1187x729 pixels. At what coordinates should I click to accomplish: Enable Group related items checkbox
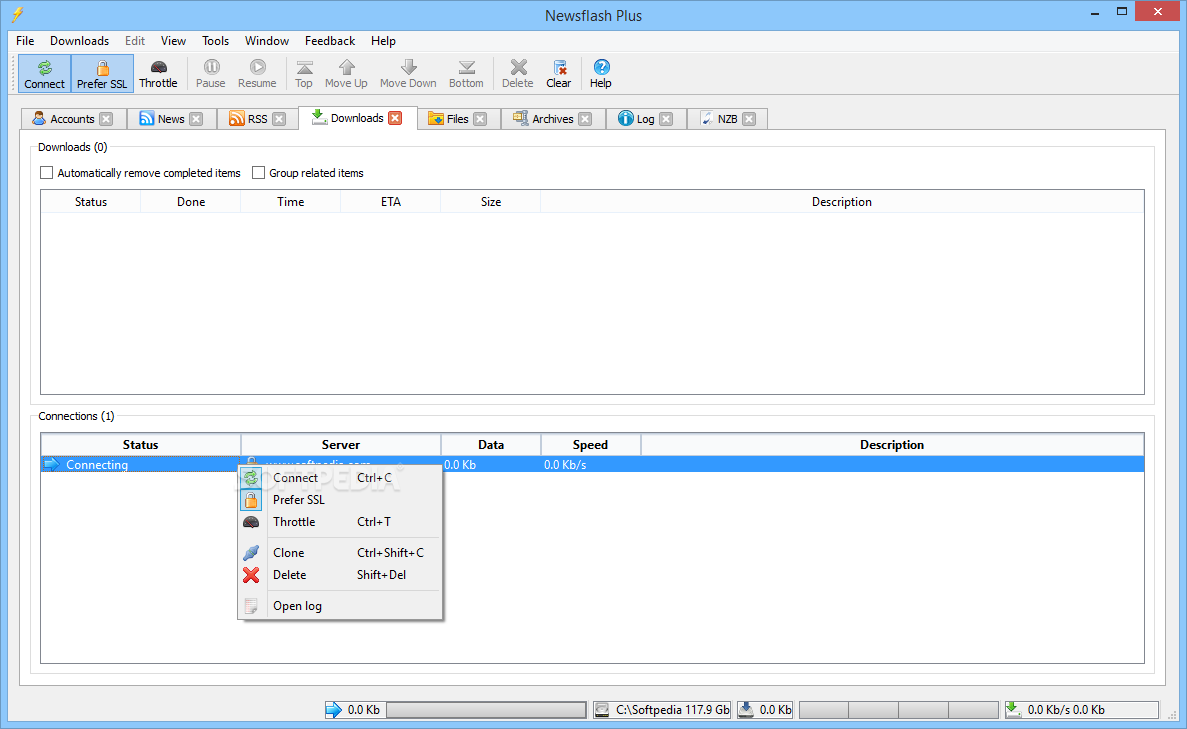coord(259,173)
